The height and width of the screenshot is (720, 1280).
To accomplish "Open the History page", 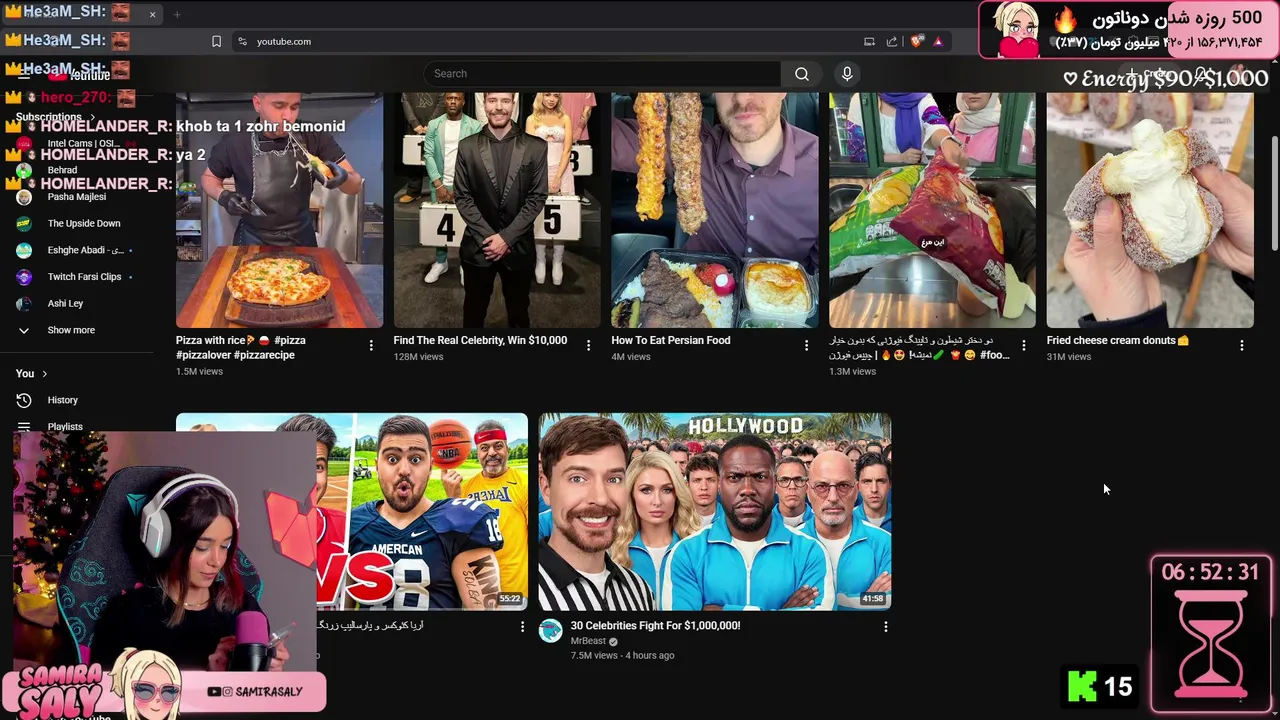I will click(x=62, y=400).
